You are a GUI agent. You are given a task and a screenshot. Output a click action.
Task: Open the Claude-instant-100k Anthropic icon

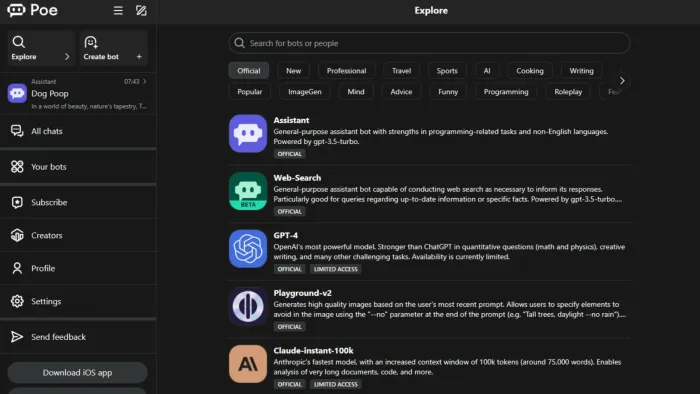[248, 364]
